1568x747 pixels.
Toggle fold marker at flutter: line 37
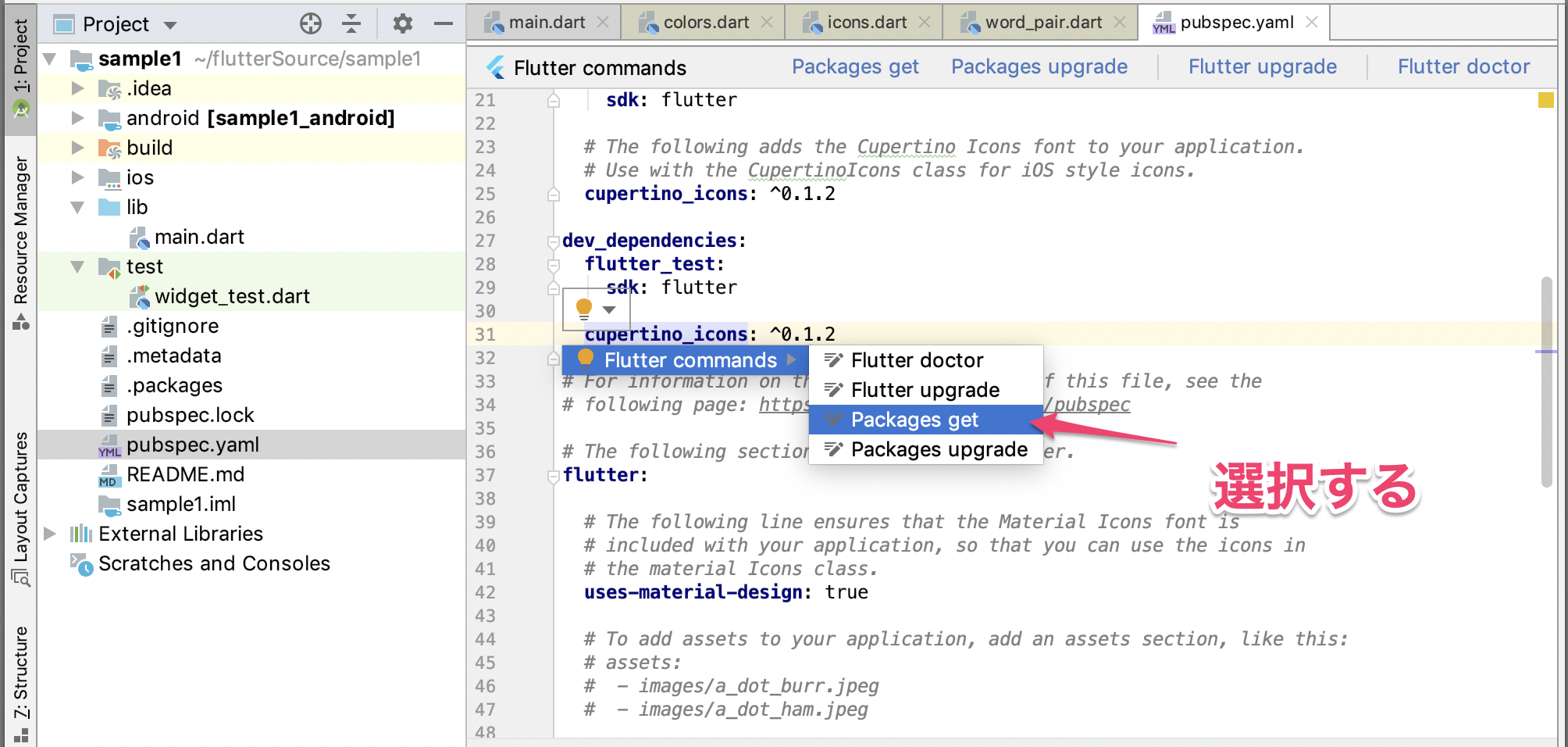(553, 475)
